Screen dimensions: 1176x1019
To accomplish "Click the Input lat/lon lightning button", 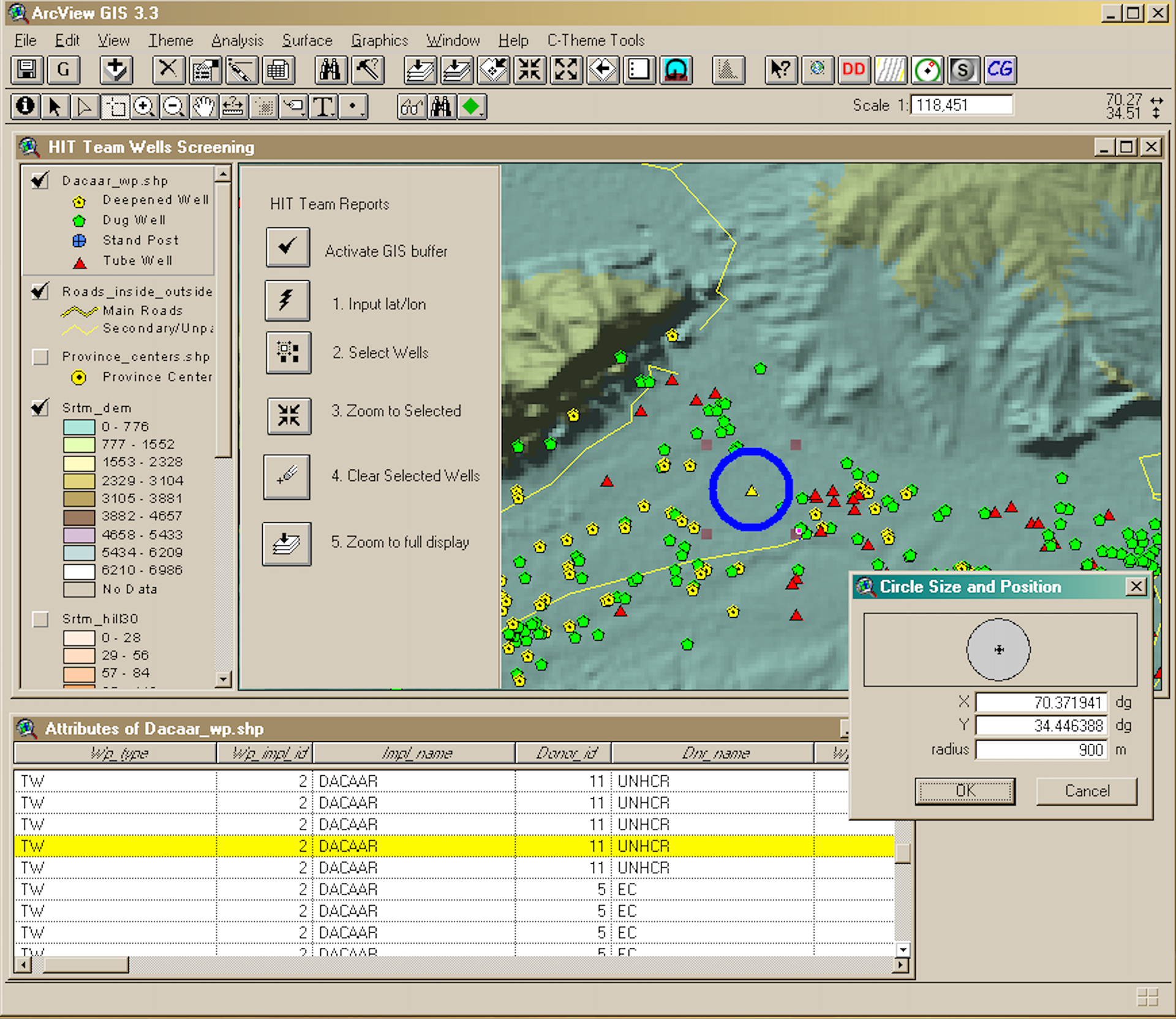I will tap(287, 300).
